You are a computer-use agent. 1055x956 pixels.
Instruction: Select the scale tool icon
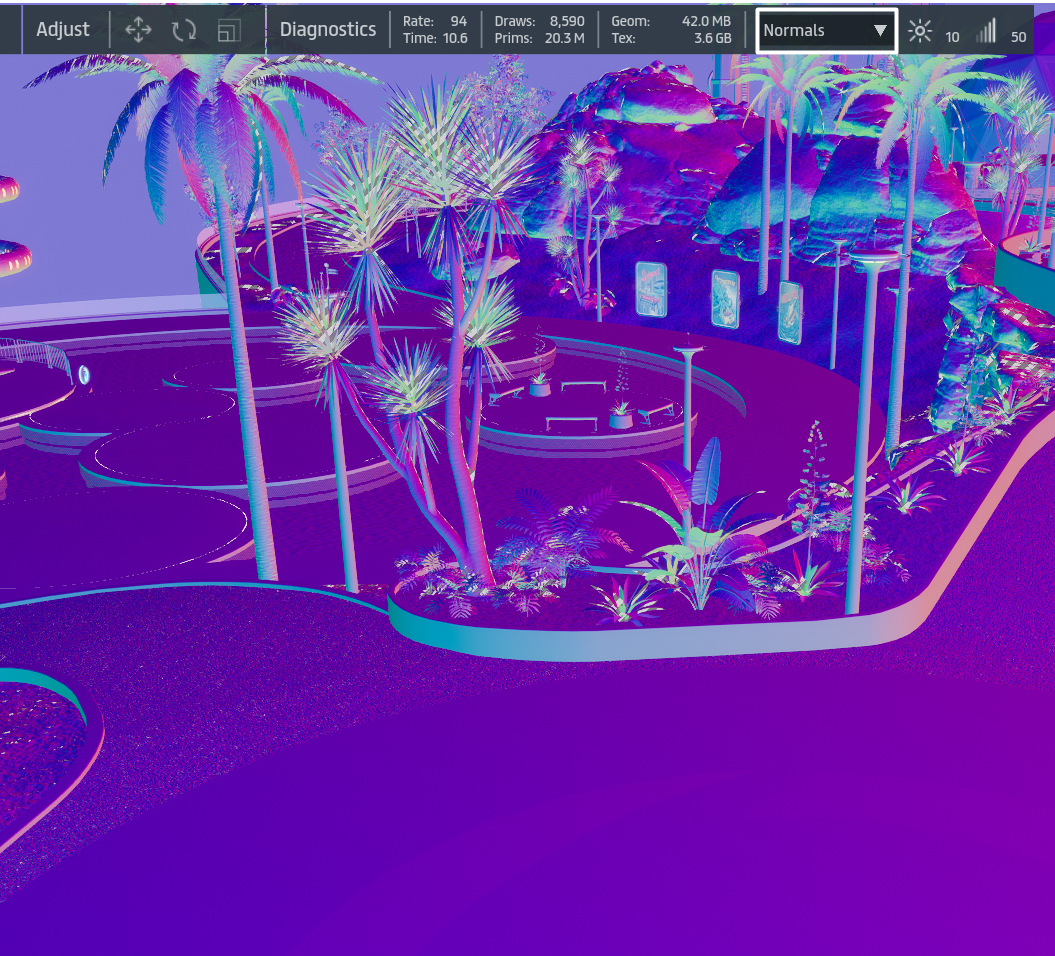(229, 30)
